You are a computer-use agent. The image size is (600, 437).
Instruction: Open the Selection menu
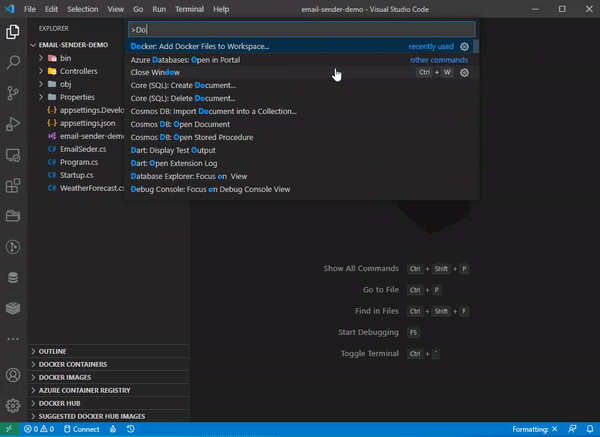[x=83, y=9]
